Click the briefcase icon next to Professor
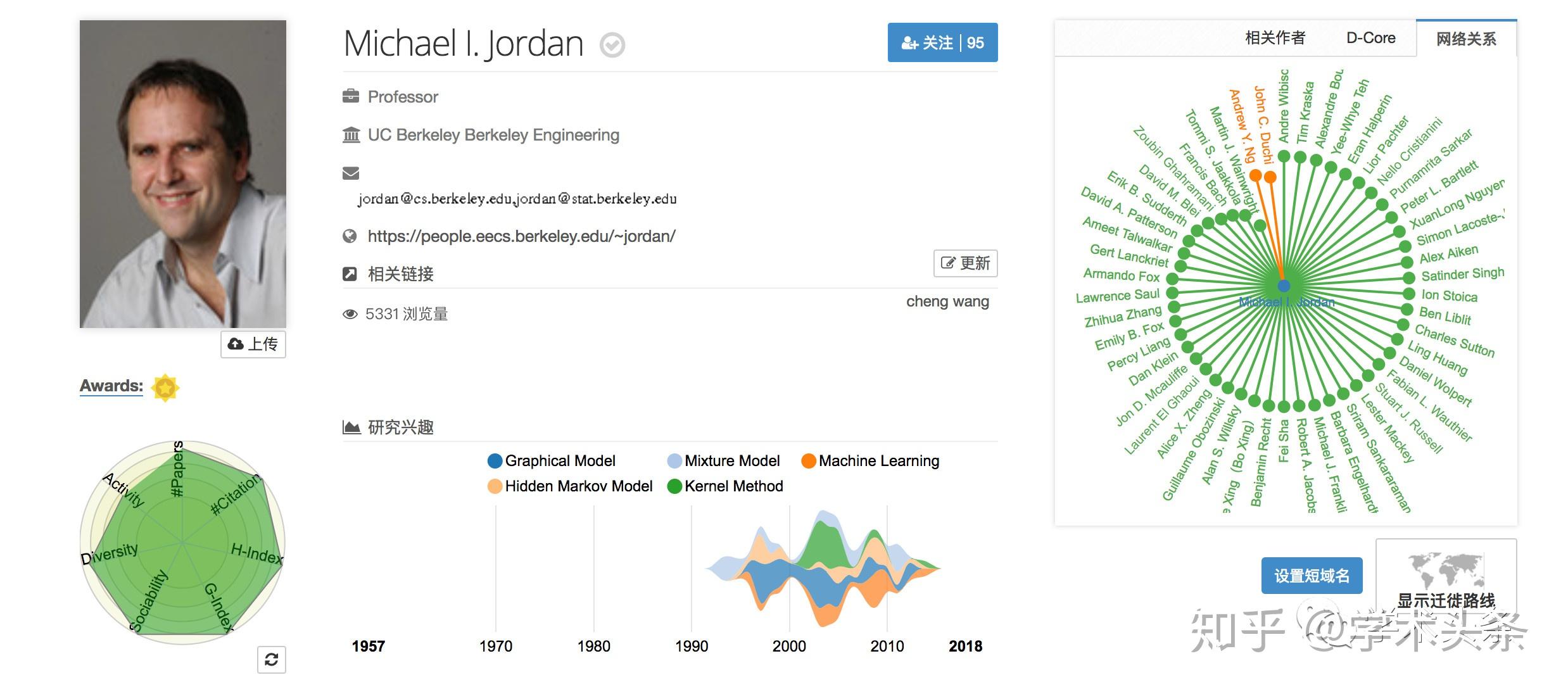Viewport: 1568px width, 694px height. point(351,96)
